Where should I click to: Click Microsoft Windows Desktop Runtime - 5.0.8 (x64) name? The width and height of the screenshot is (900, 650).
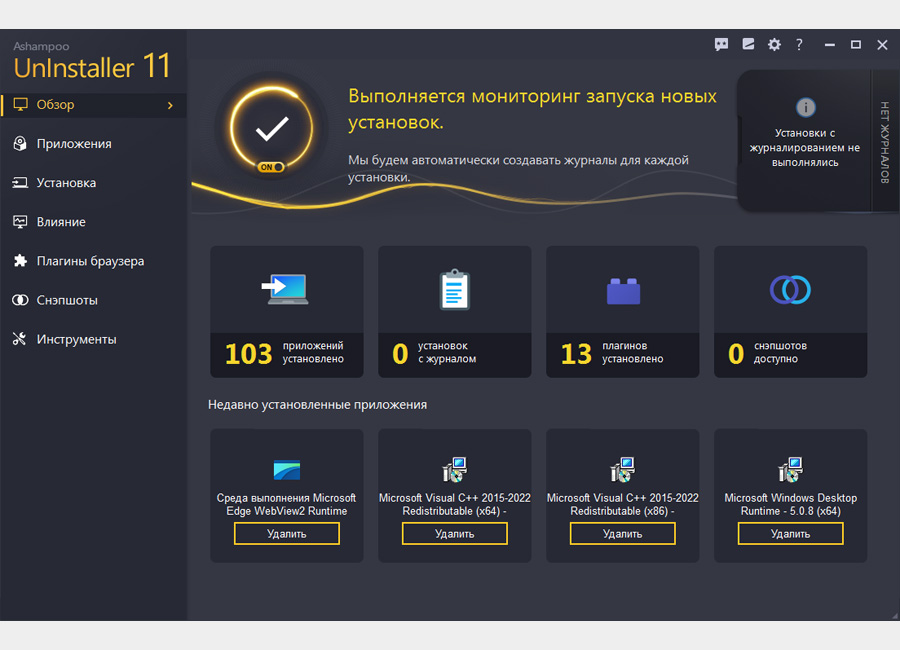[790, 504]
